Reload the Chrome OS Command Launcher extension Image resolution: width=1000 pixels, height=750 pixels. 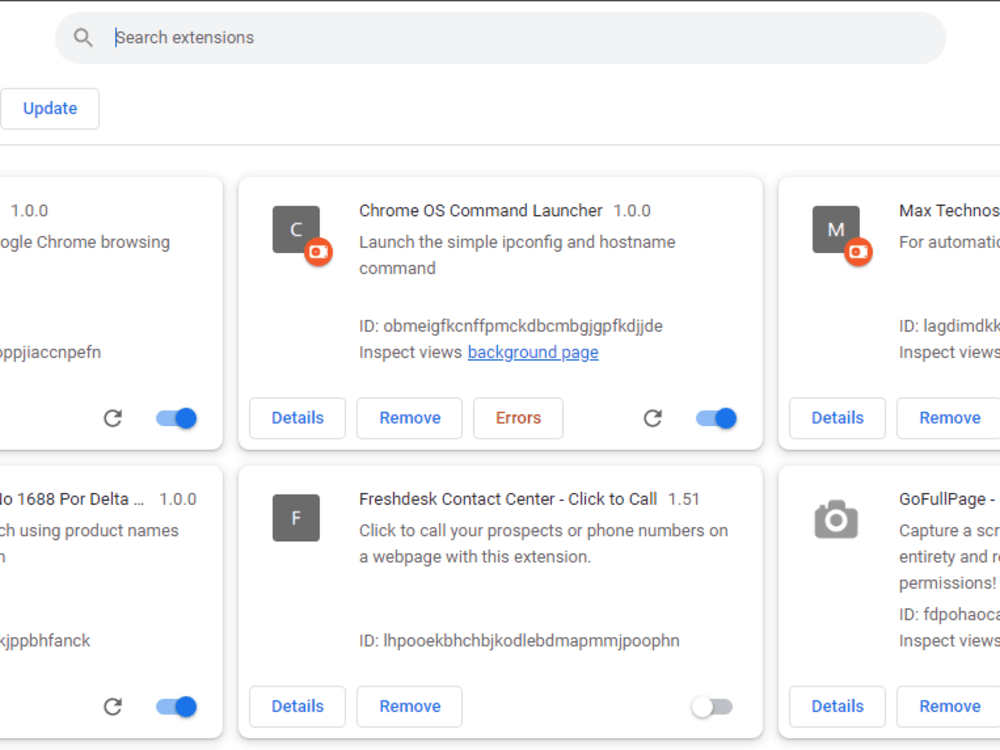[652, 418]
